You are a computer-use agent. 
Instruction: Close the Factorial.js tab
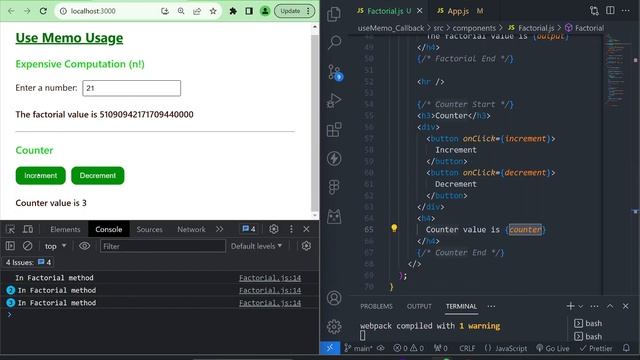click(x=420, y=11)
